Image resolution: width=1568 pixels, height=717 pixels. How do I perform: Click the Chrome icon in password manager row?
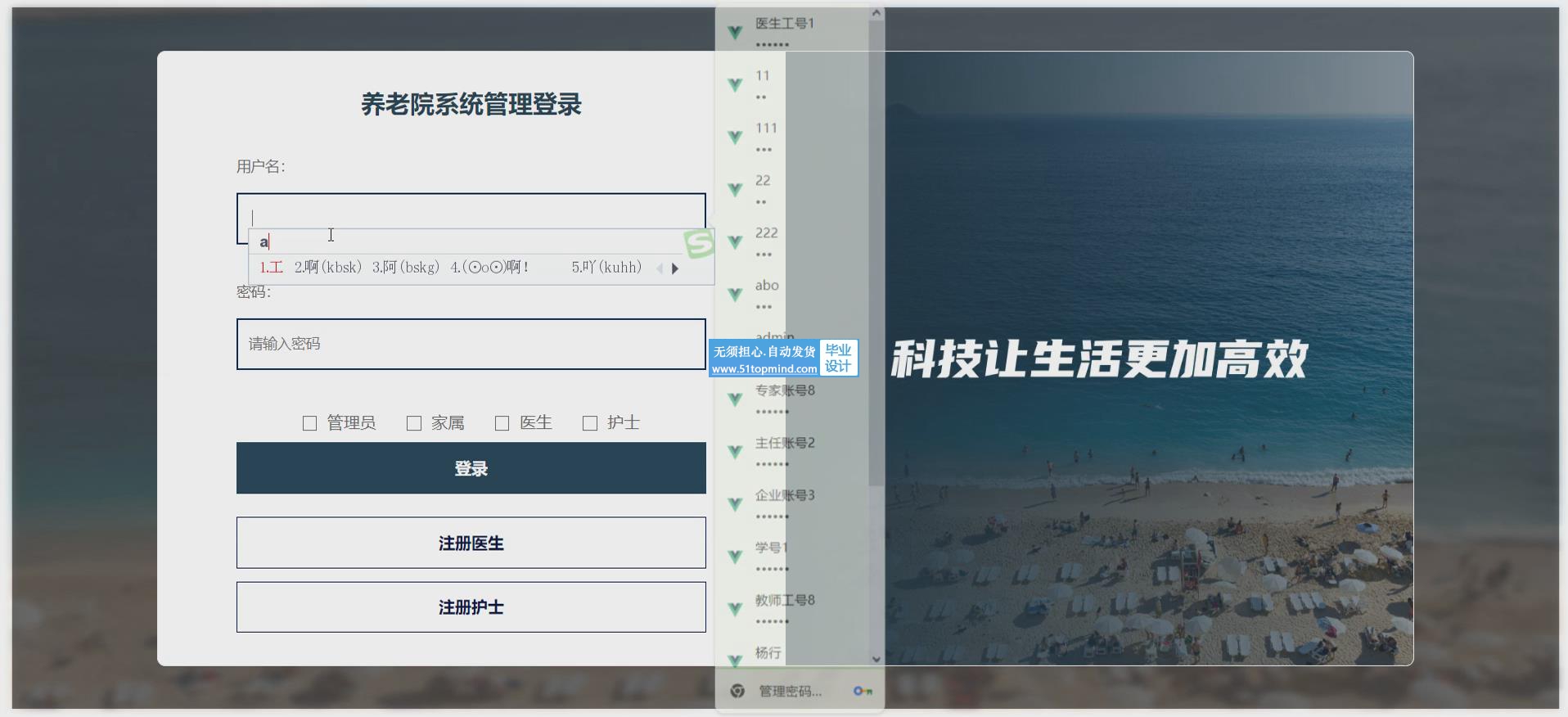[737, 692]
